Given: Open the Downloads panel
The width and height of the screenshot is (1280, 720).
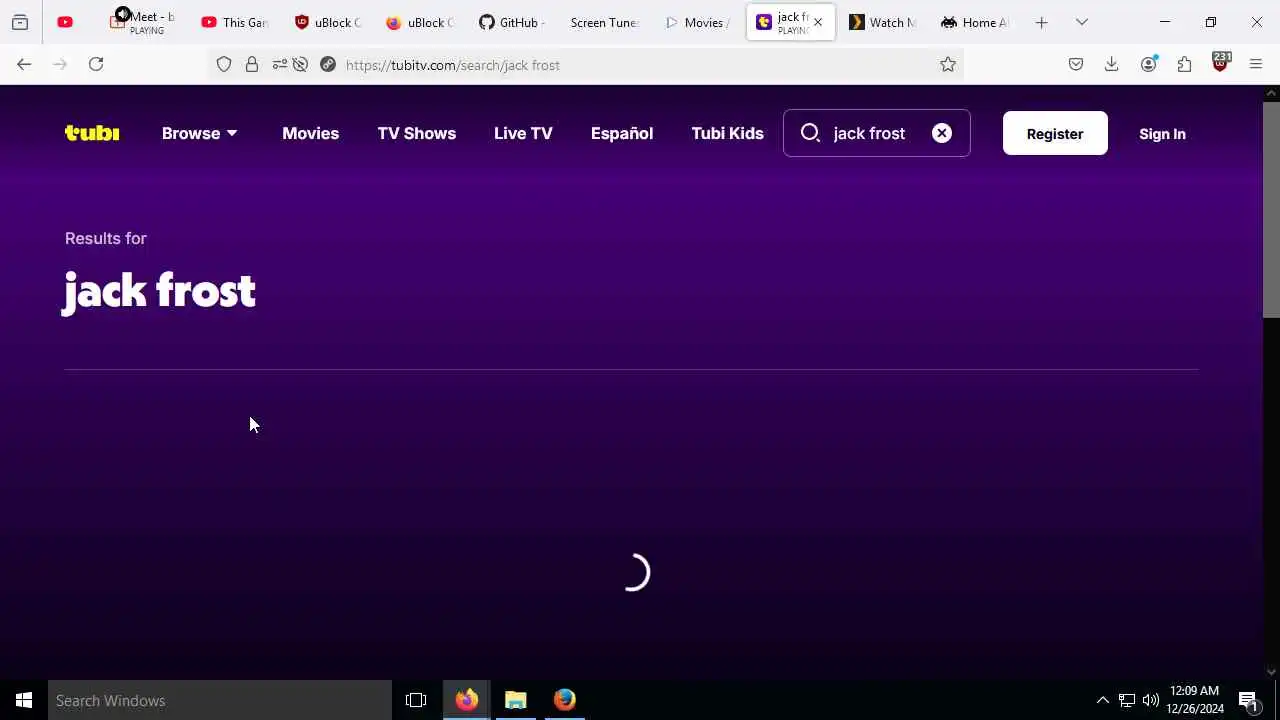Looking at the screenshot, I should click(x=1111, y=64).
